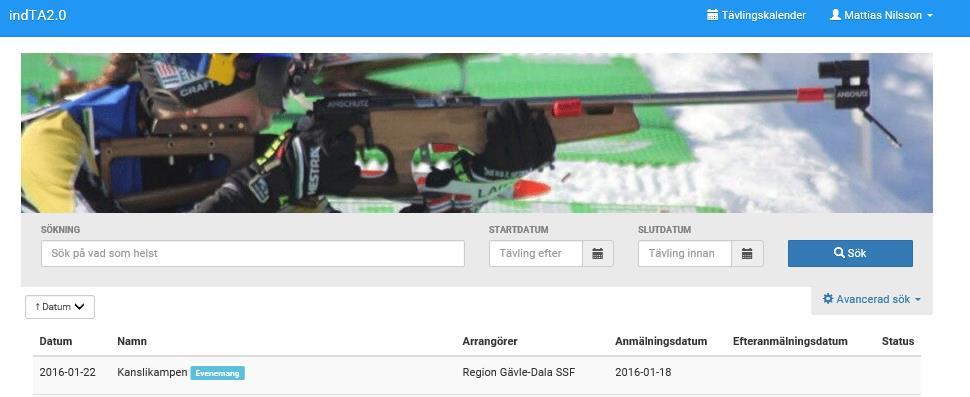The width and height of the screenshot is (970, 397).
Task: Open the Datum sort order dropdown
Action: [x=60, y=307]
